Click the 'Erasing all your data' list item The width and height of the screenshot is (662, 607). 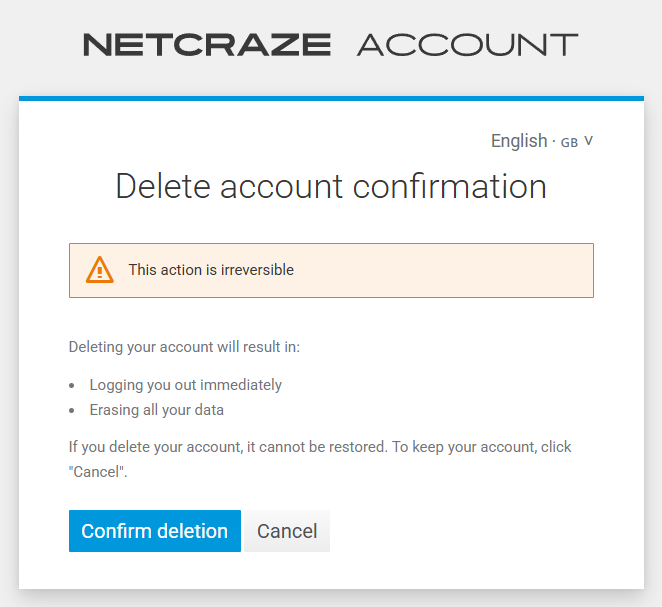157,410
